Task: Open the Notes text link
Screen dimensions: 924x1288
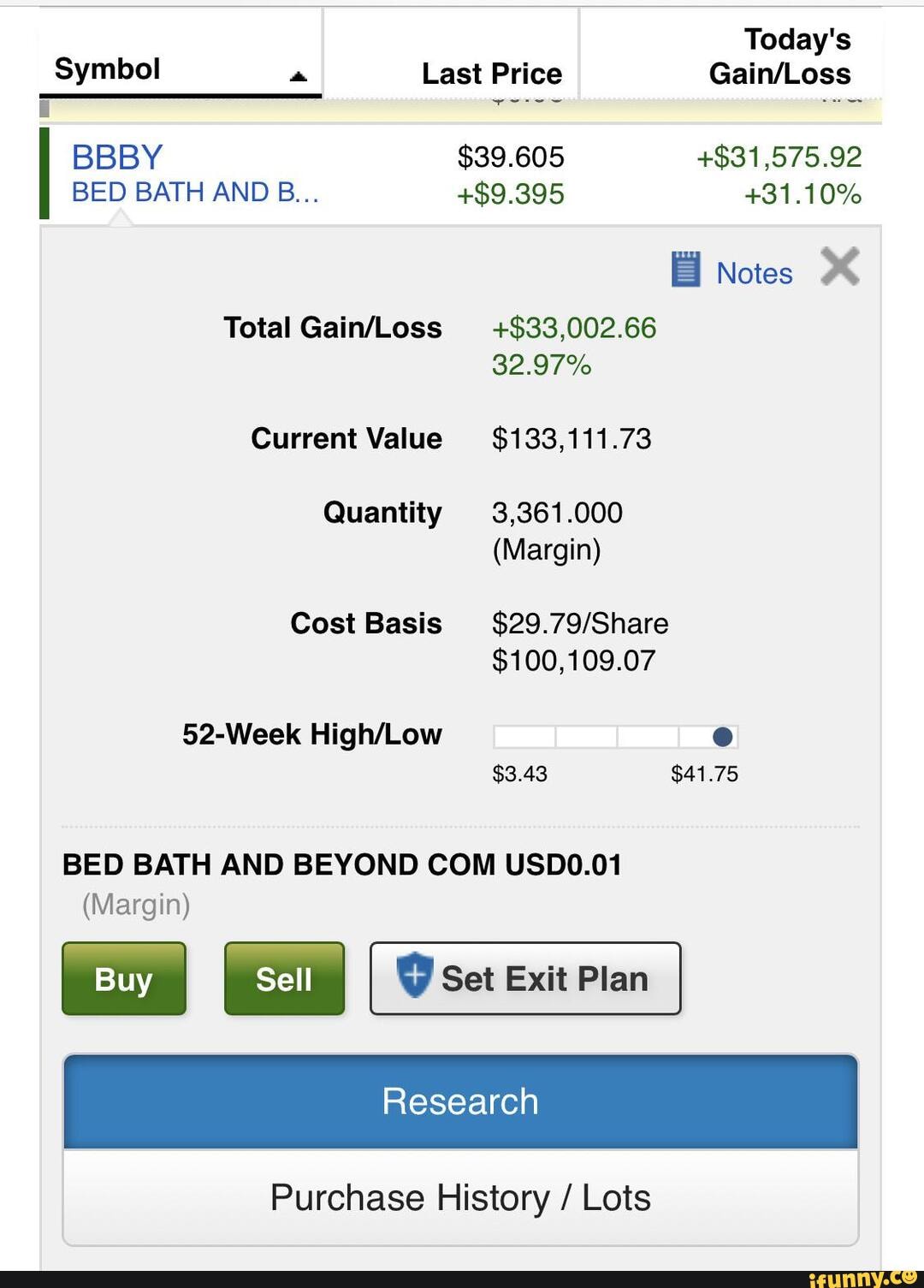Action: (x=754, y=274)
